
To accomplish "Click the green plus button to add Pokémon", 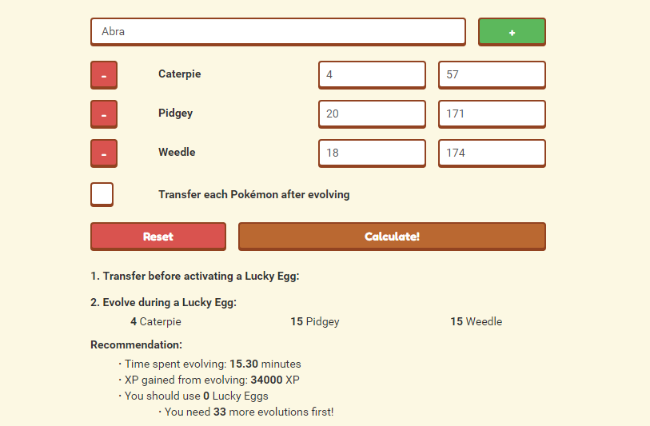I will click(511, 32).
